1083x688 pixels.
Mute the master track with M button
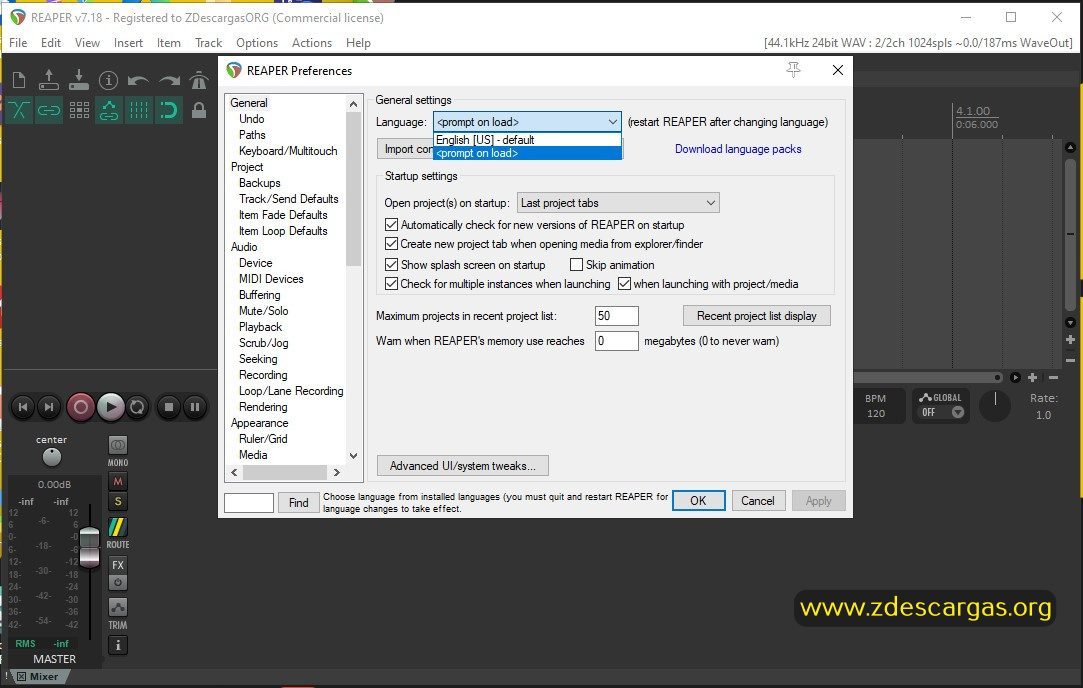coord(118,481)
